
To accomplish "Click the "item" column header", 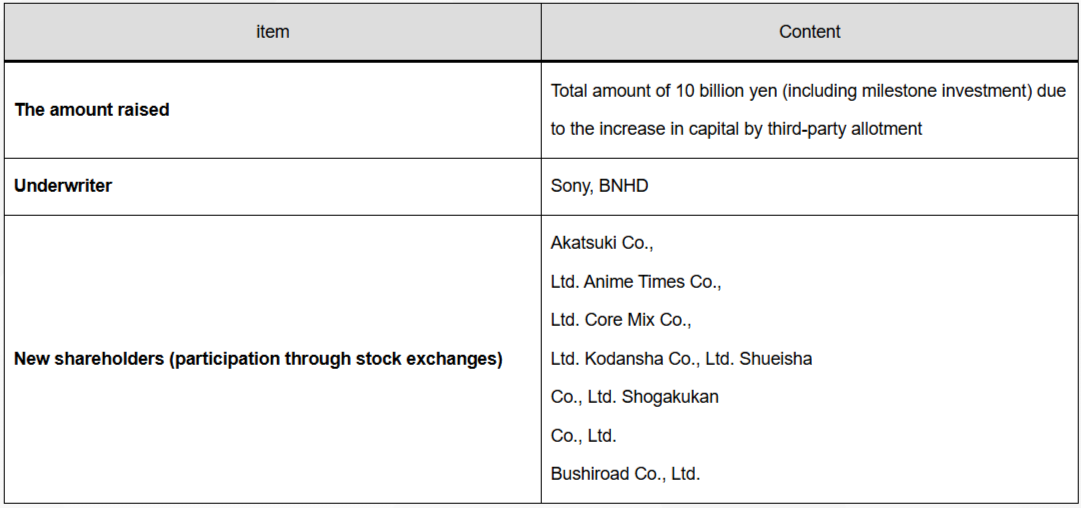I will click(x=272, y=32).
